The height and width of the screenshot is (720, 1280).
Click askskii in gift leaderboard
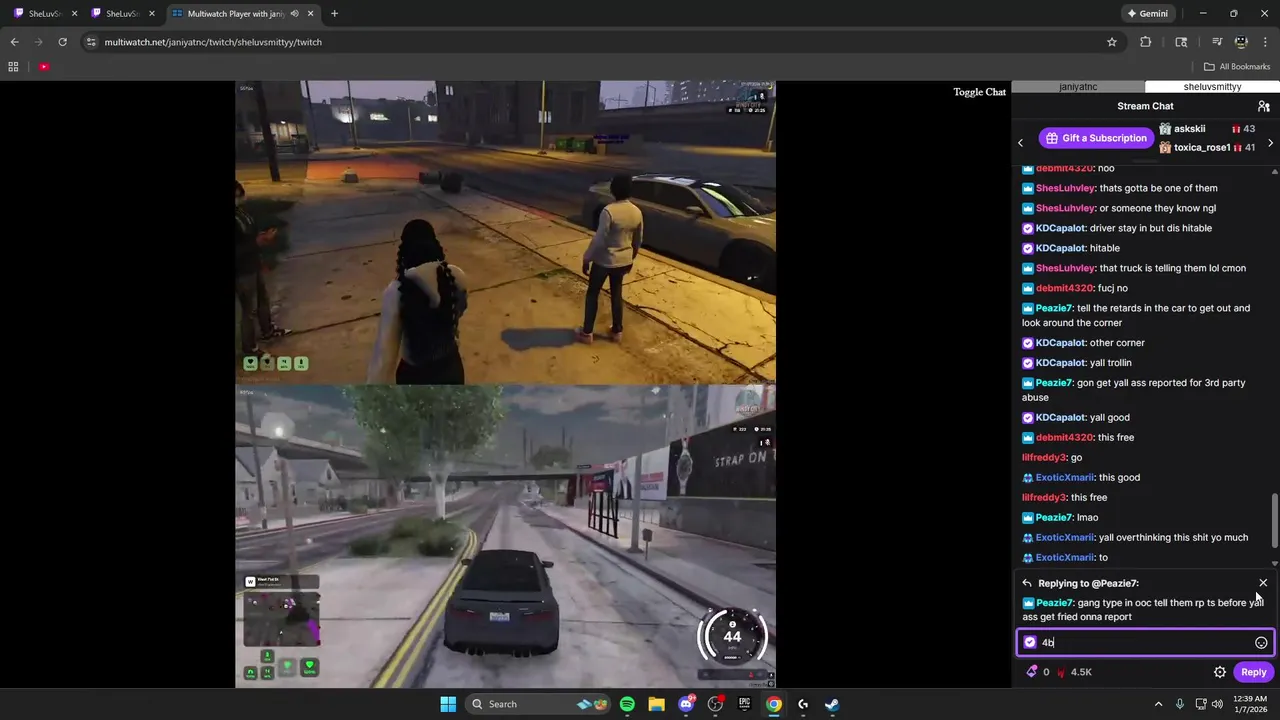tap(1189, 129)
